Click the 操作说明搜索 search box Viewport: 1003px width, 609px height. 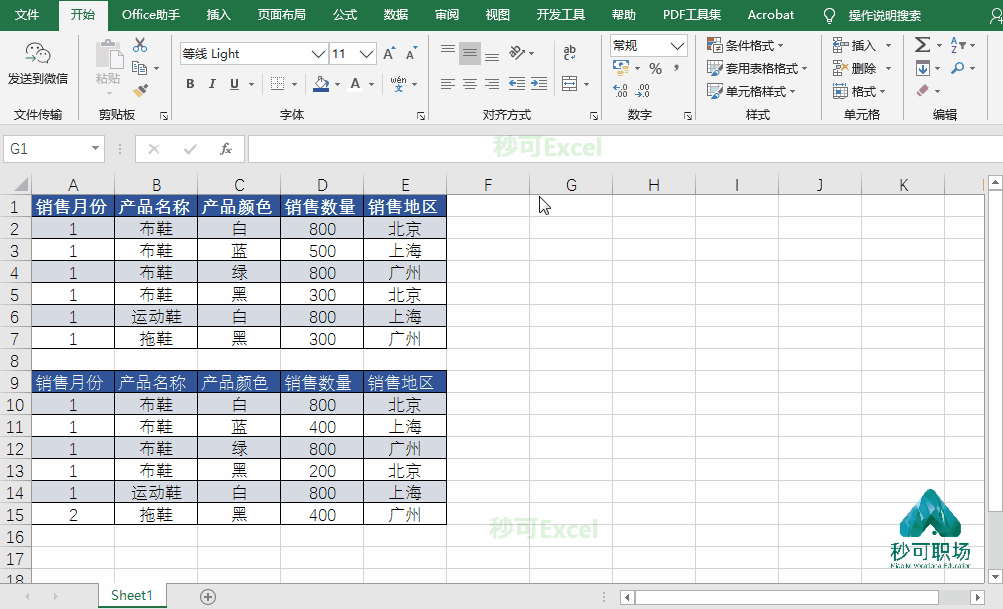click(x=885, y=15)
